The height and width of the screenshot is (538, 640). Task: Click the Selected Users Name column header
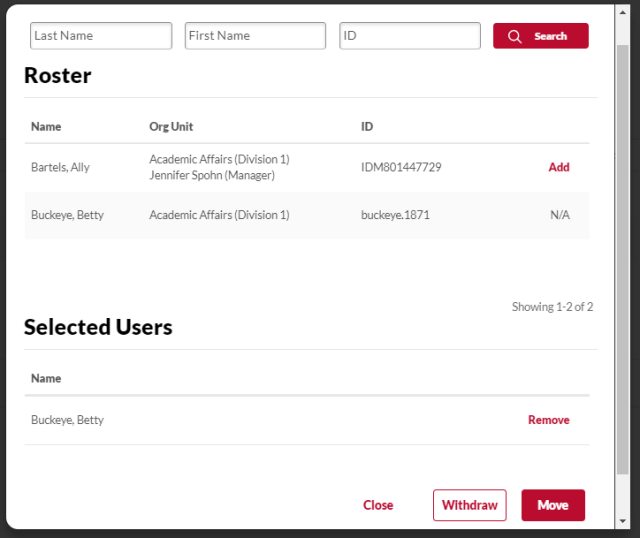(46, 378)
